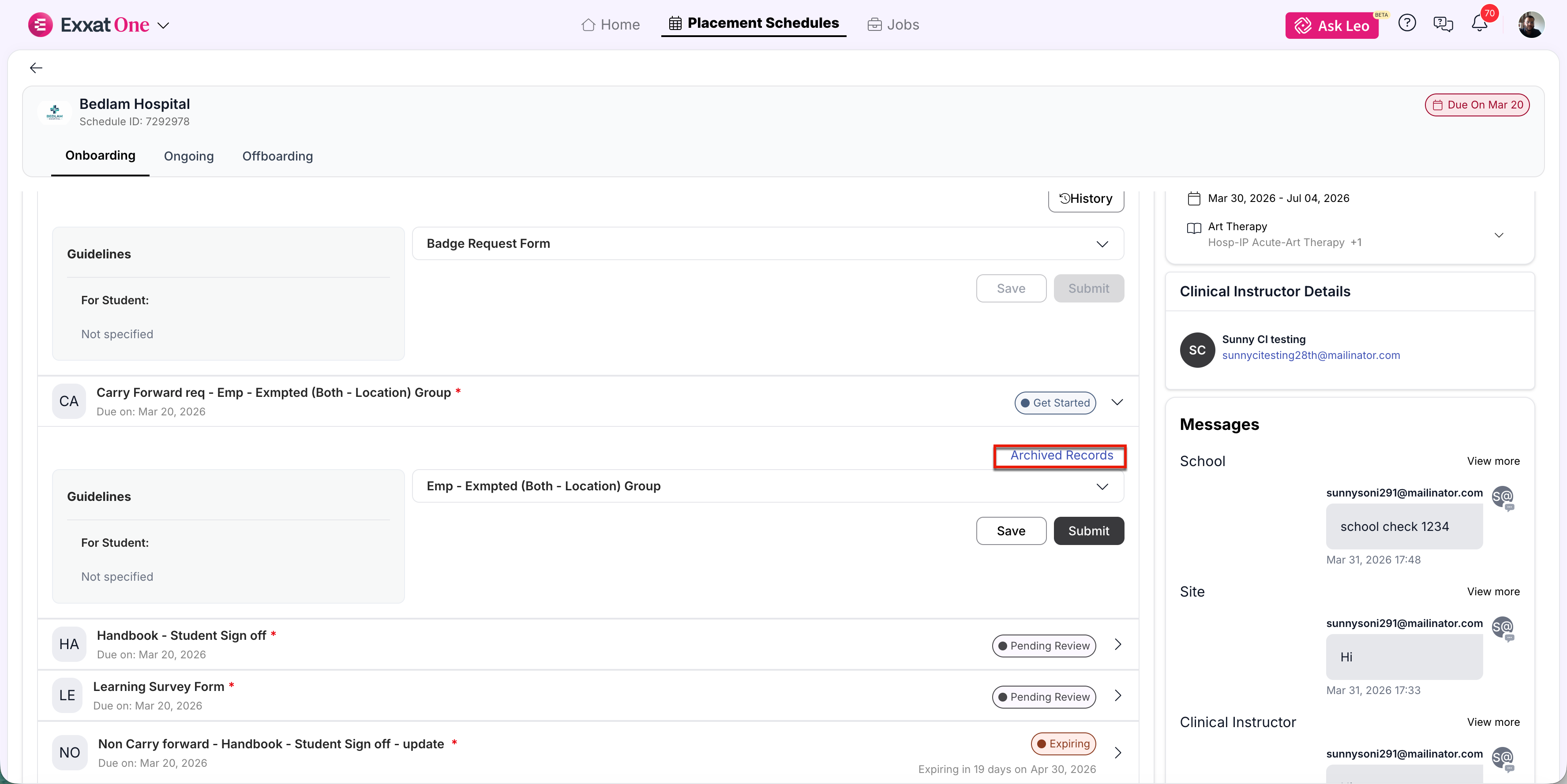This screenshot has height=784, width=1567.
Task: Click the Archived Records link
Action: (x=1061, y=455)
